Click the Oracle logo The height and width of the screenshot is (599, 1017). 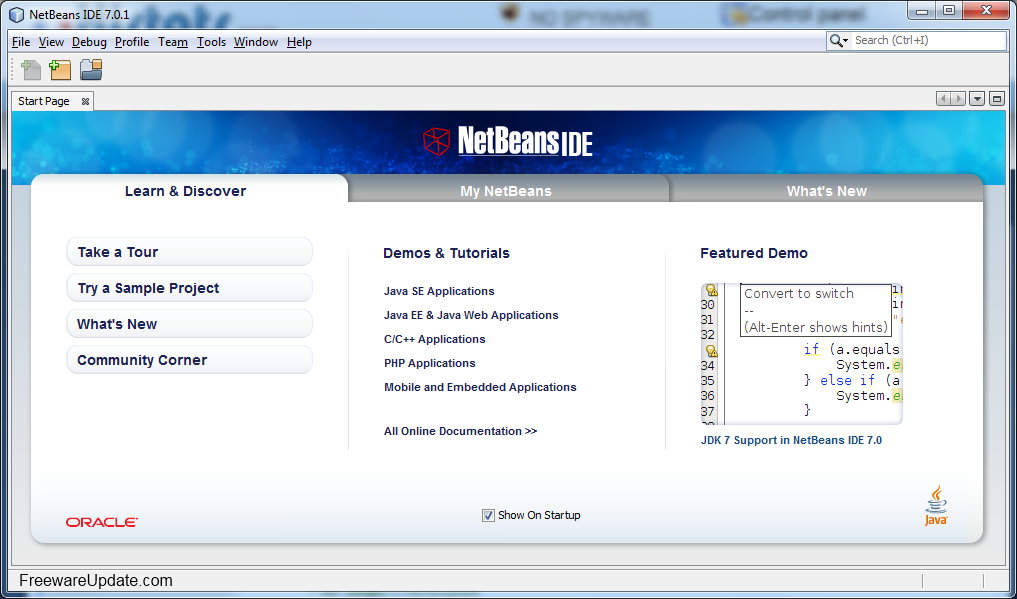102,522
